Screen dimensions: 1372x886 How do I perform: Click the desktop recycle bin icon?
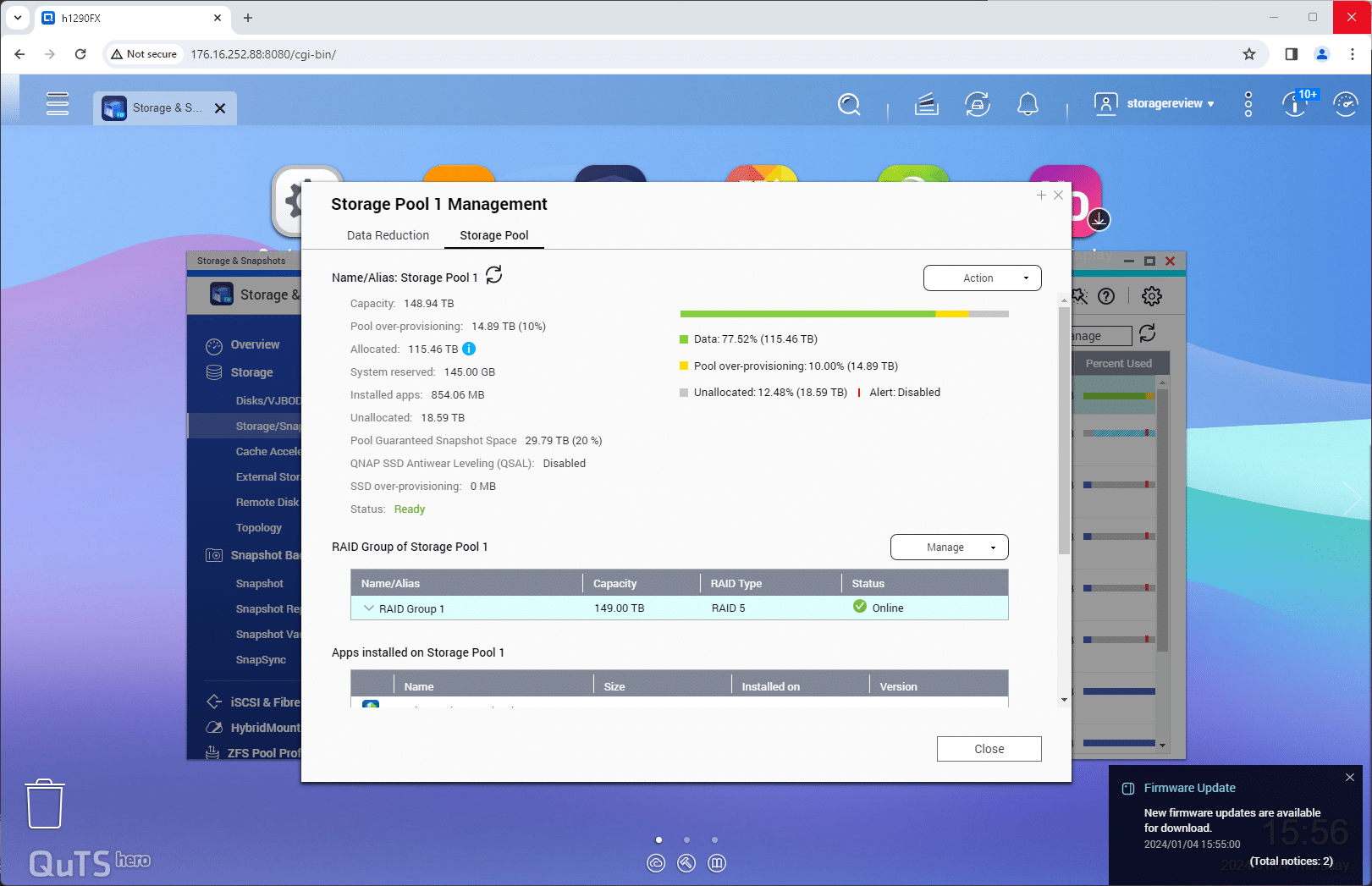pyautogui.click(x=45, y=804)
